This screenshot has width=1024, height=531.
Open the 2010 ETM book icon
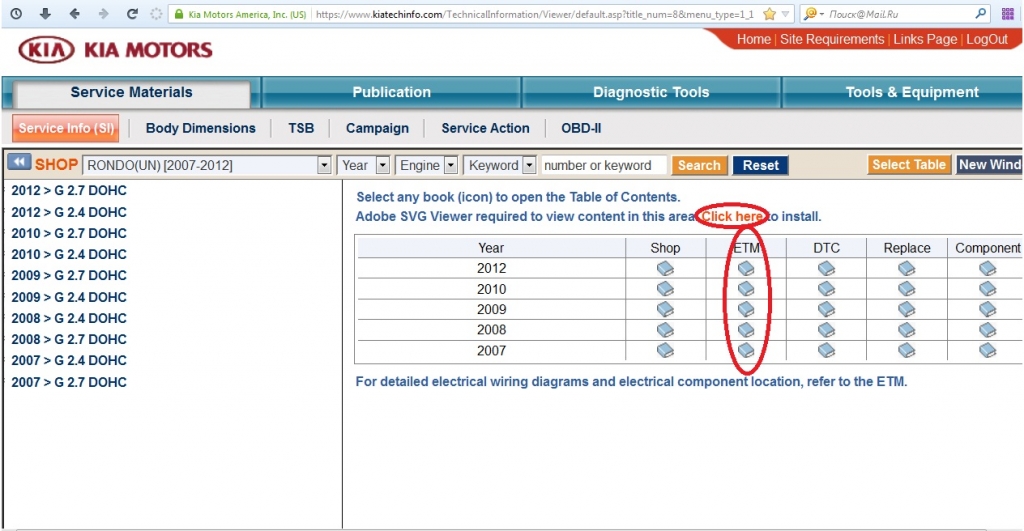746,289
